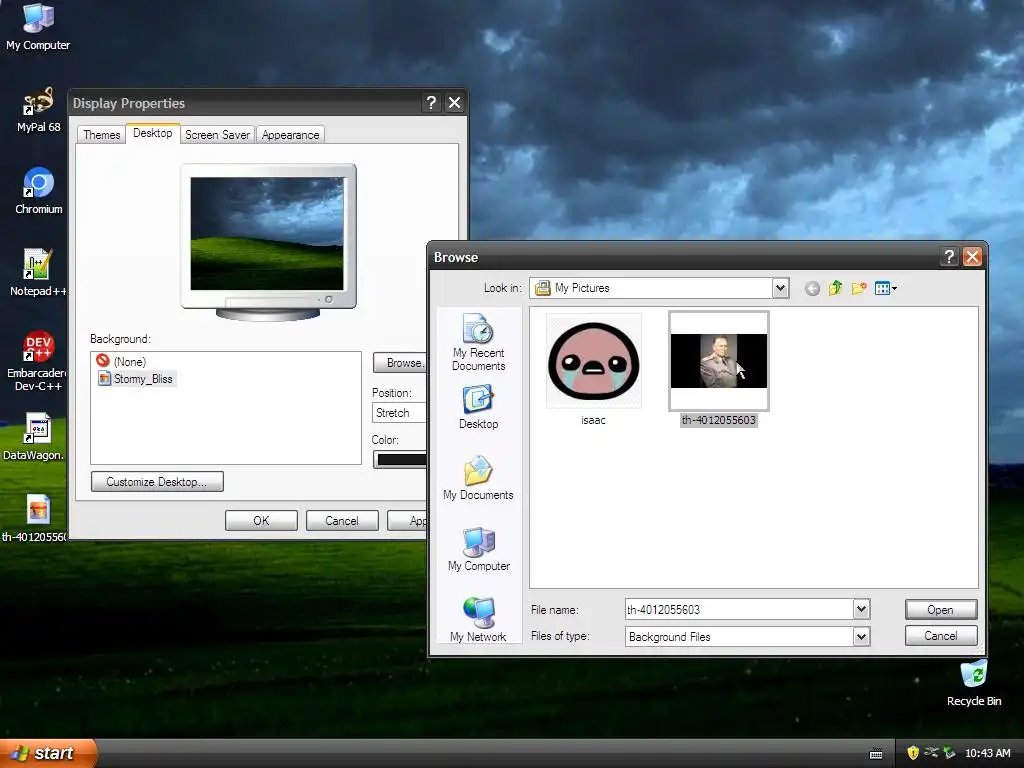Open the Recycle Bin
1024x768 pixels.
pos(974,683)
